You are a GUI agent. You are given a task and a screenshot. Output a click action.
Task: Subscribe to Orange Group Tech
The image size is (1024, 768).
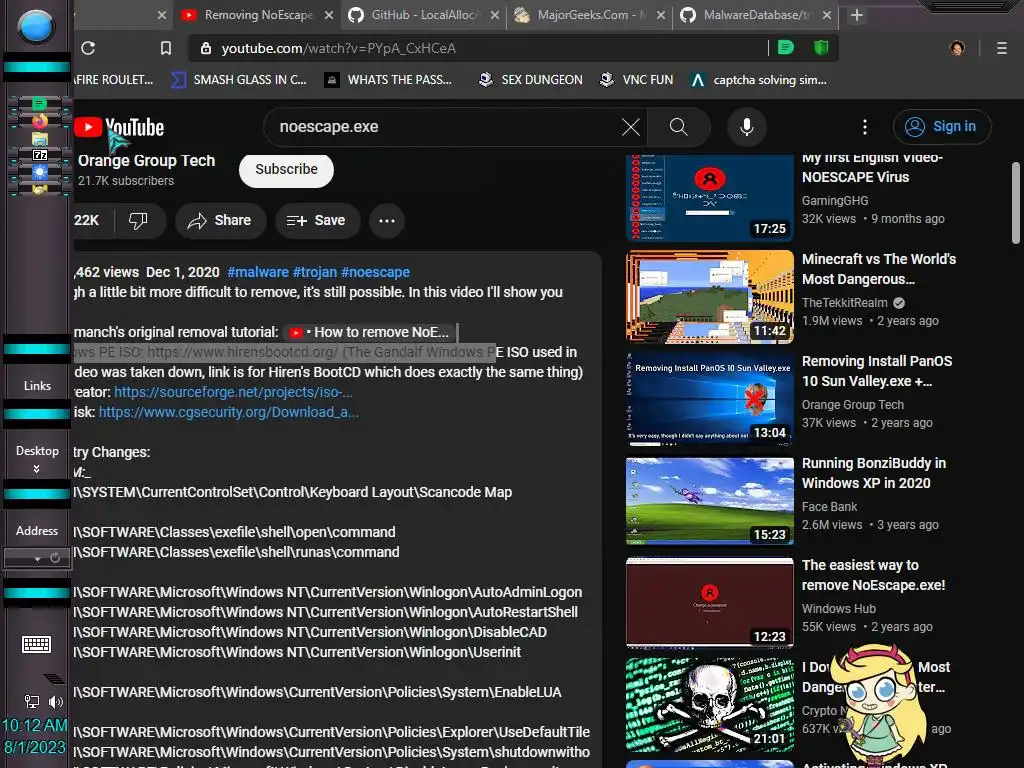286,169
